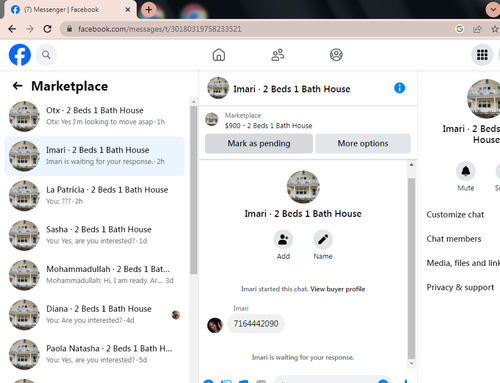
Task: Open the Paola Natasha chat conversation
Action: pos(94,354)
